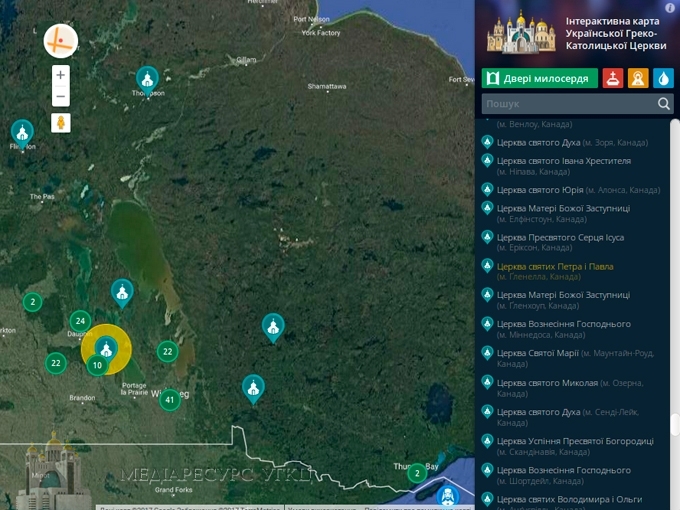This screenshot has width=680, height=510.
Task: Click the highlighted church marker in yellow circle
Action: click(106, 350)
